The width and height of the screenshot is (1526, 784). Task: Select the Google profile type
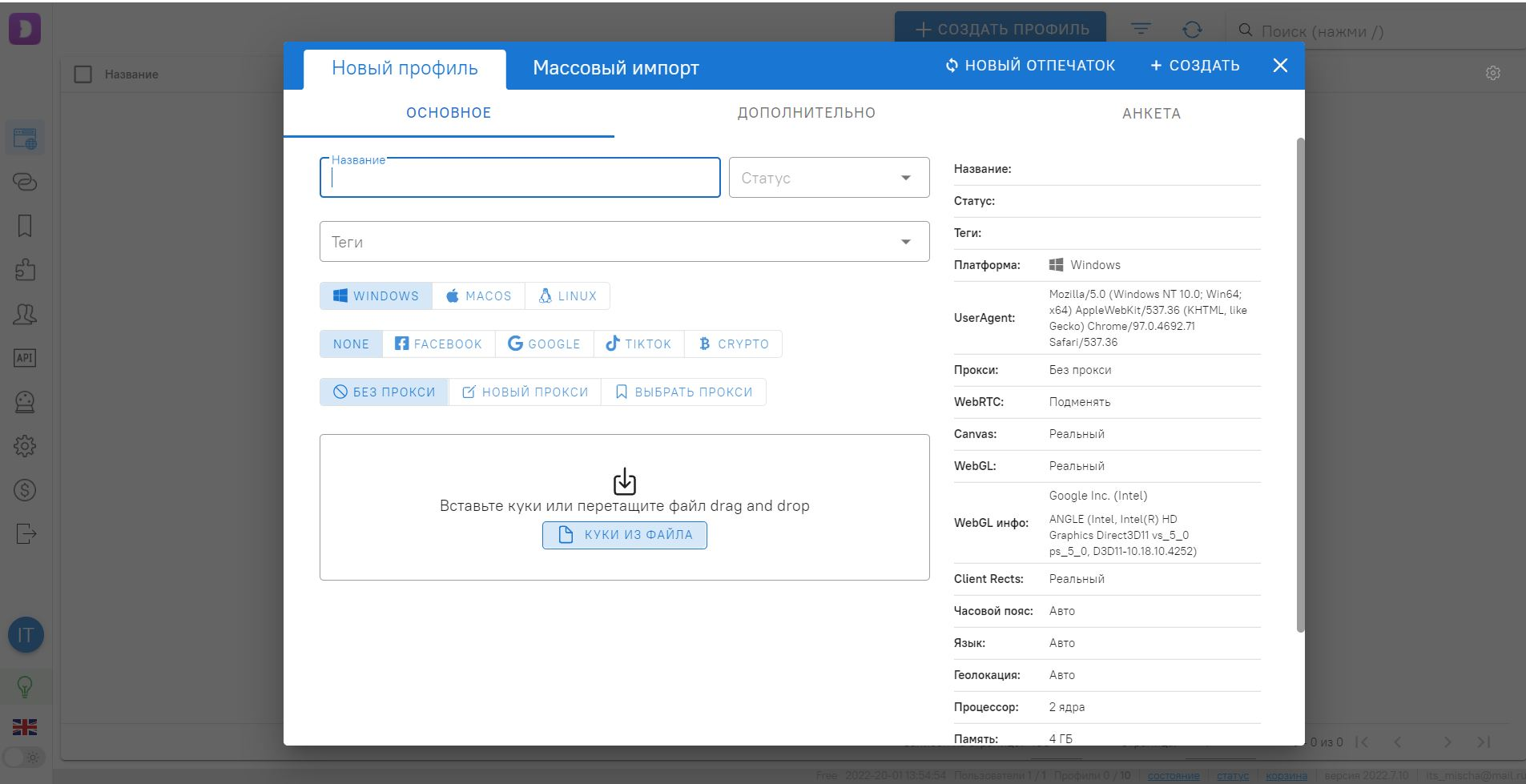pos(544,344)
